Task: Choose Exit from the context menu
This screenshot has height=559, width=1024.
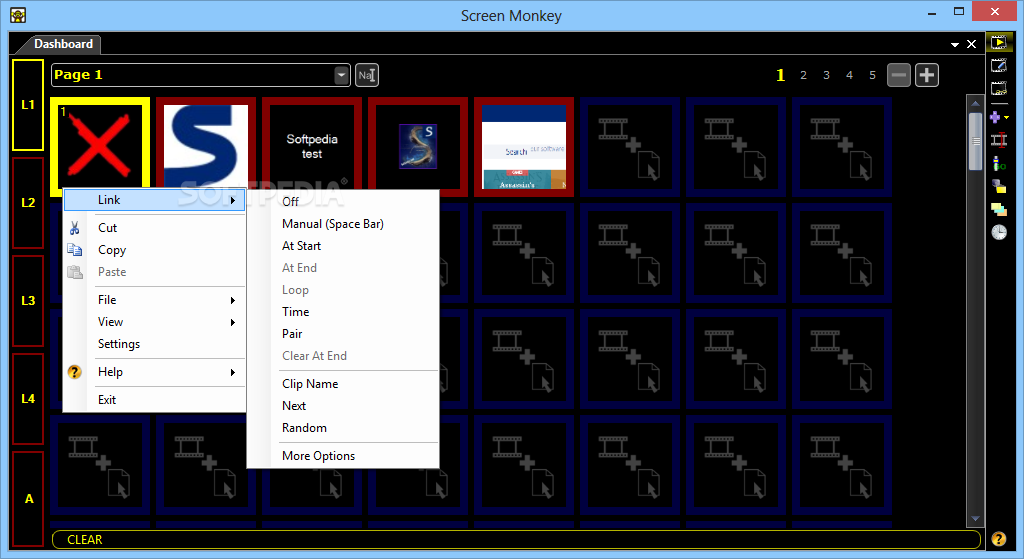Action: pos(155,400)
